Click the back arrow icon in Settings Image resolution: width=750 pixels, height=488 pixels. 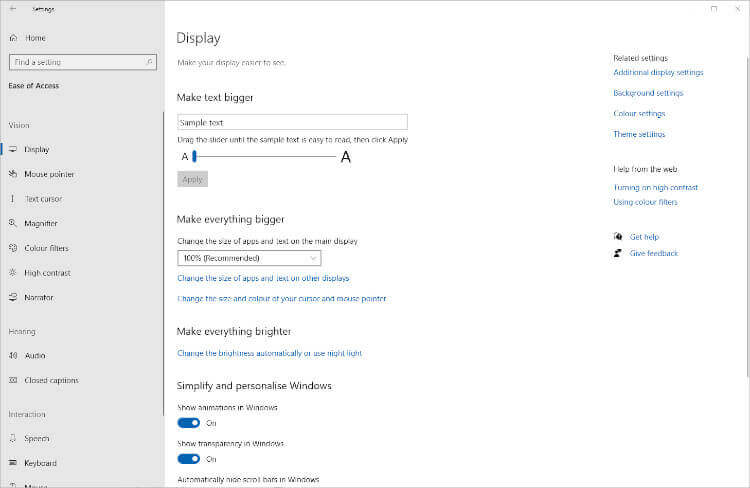tap(12, 10)
